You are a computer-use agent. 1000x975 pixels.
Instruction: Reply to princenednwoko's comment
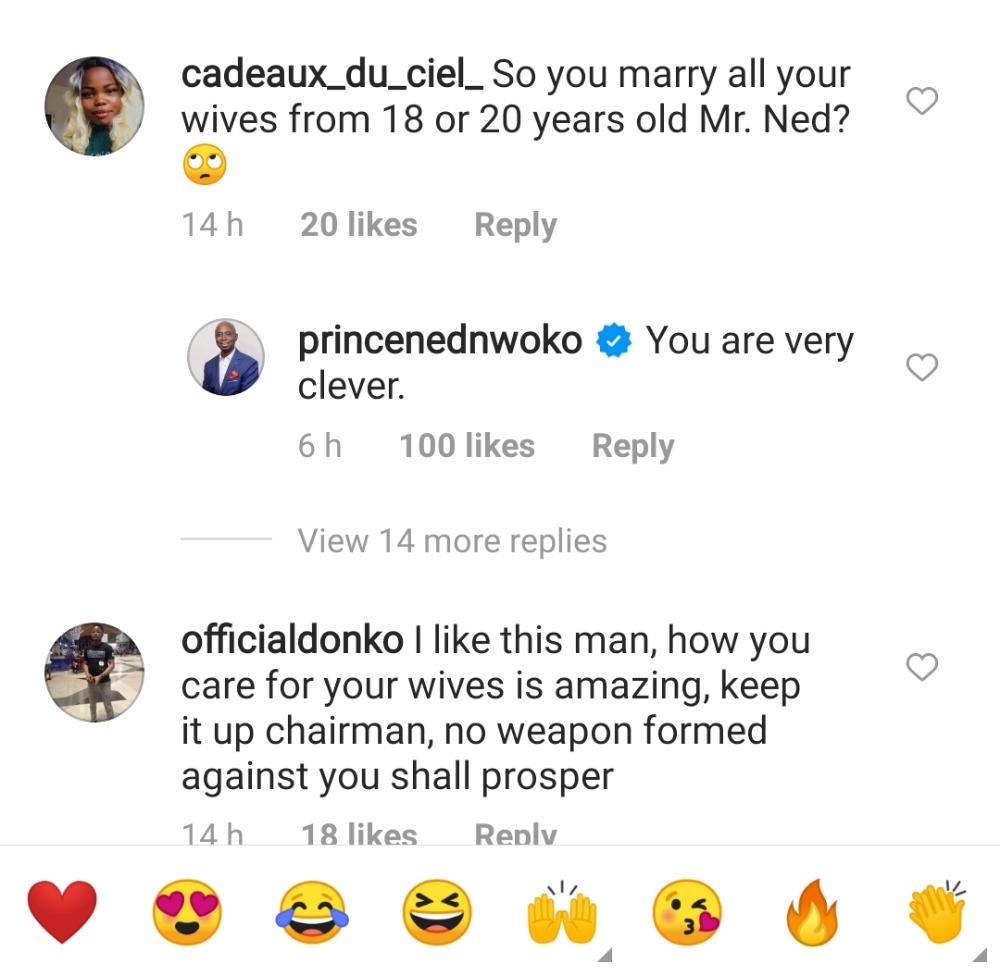point(633,446)
